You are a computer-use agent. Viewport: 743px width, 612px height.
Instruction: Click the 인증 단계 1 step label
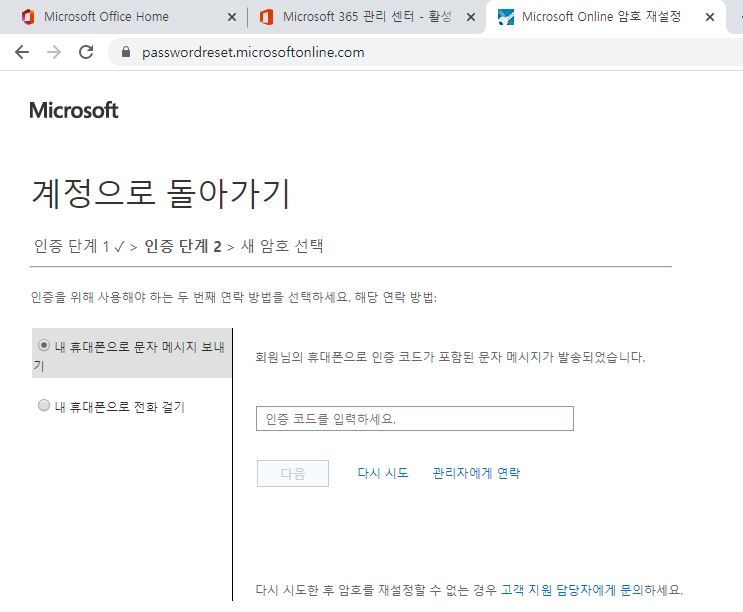click(x=71, y=246)
